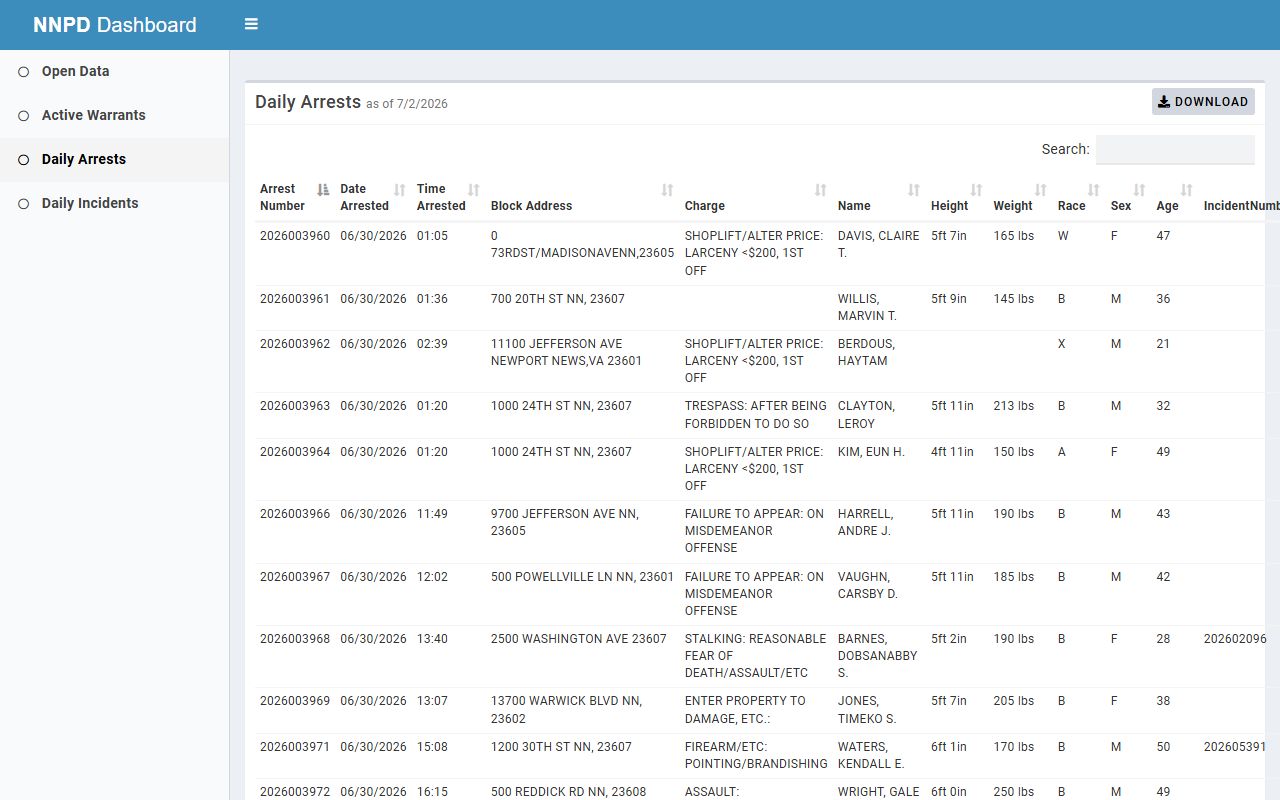Go to Active Warrants in sidebar

(114, 116)
